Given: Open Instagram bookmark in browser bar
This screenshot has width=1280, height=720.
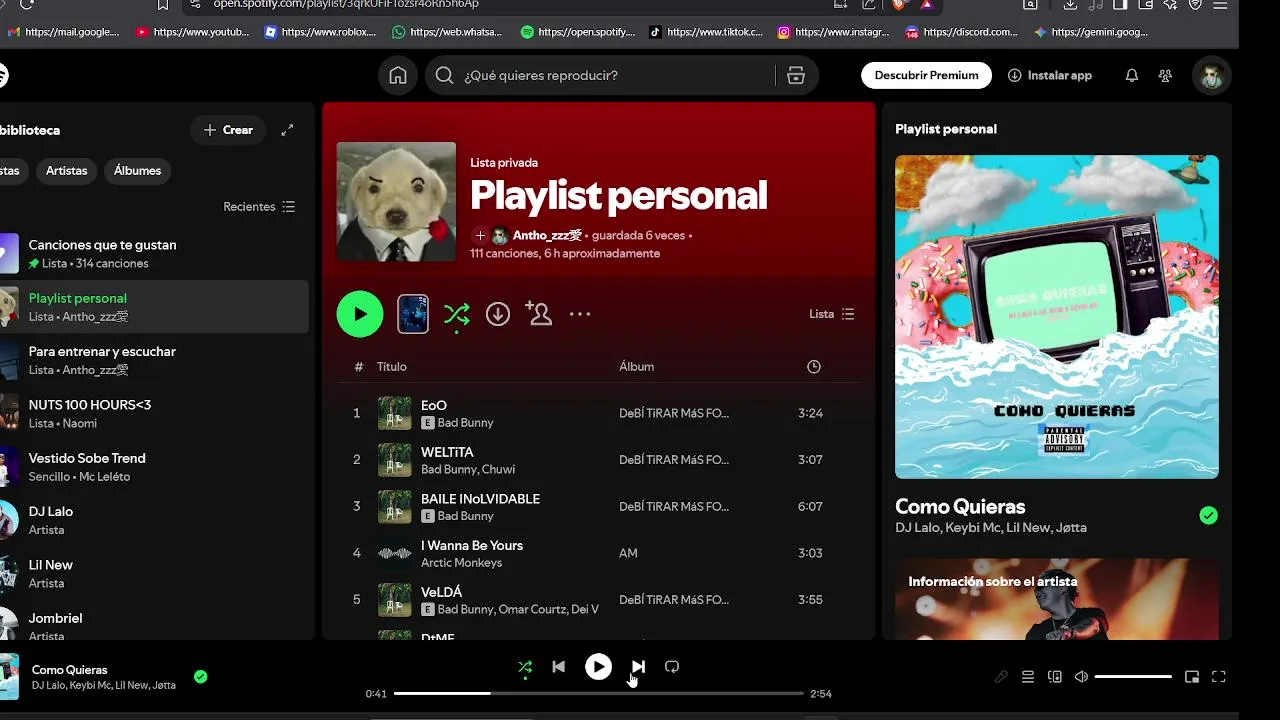Looking at the screenshot, I should (x=834, y=32).
